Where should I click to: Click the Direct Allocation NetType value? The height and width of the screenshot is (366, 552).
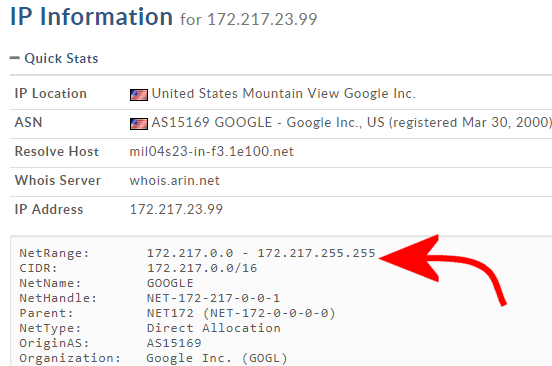coord(213,328)
